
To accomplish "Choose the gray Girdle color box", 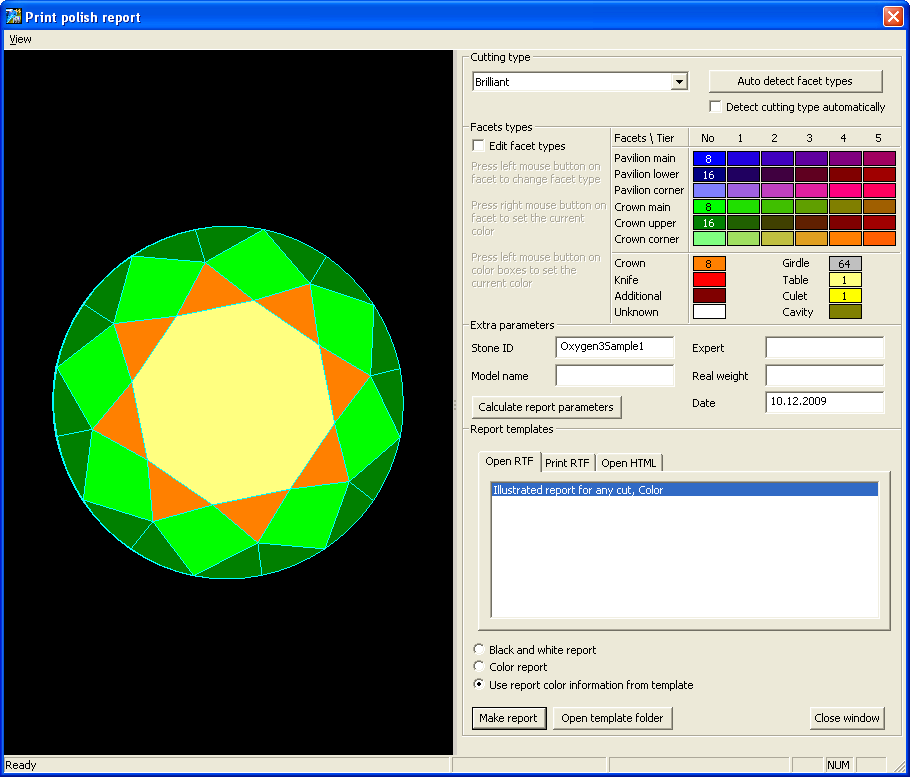I will 845,264.
